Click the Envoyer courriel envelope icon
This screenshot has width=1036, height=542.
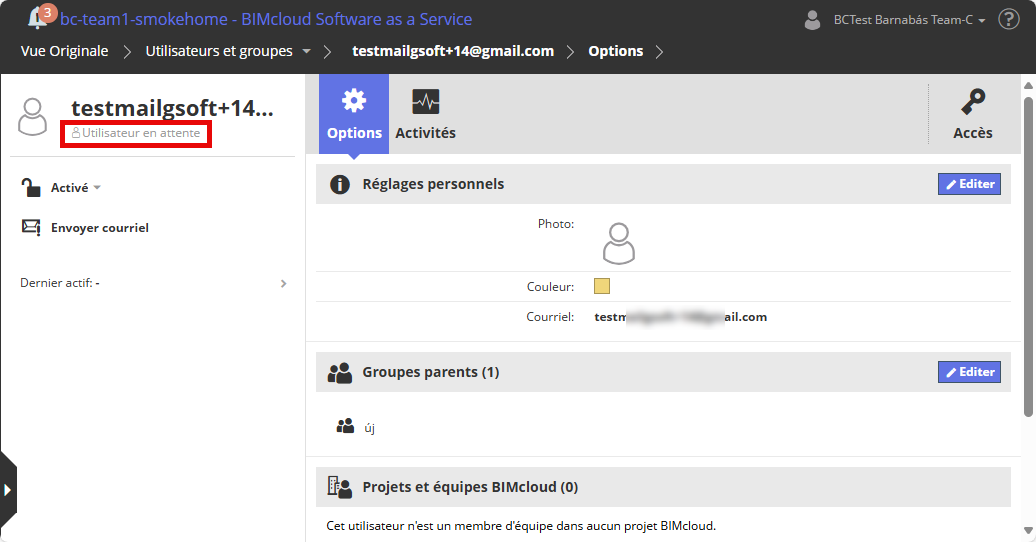coord(31,228)
